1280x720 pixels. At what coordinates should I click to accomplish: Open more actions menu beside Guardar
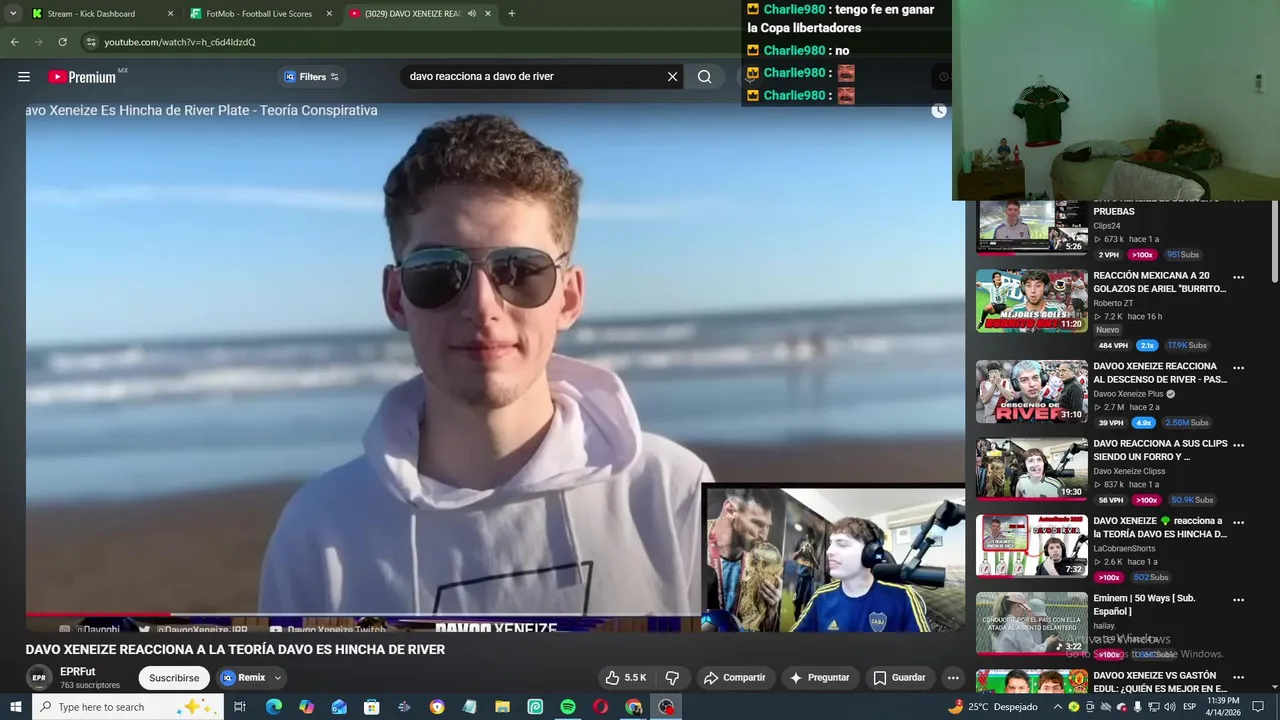coord(953,678)
